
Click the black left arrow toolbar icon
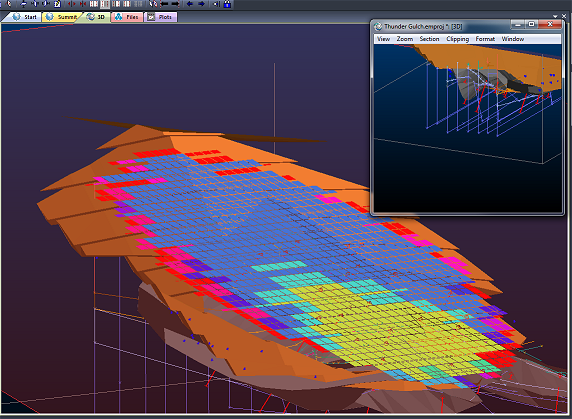point(165,4)
